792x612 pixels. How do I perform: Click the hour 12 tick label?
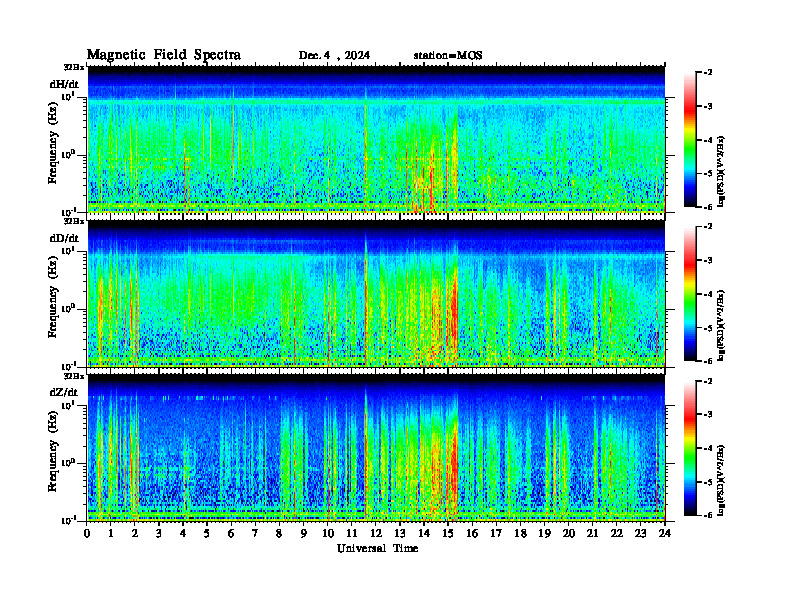[376, 534]
